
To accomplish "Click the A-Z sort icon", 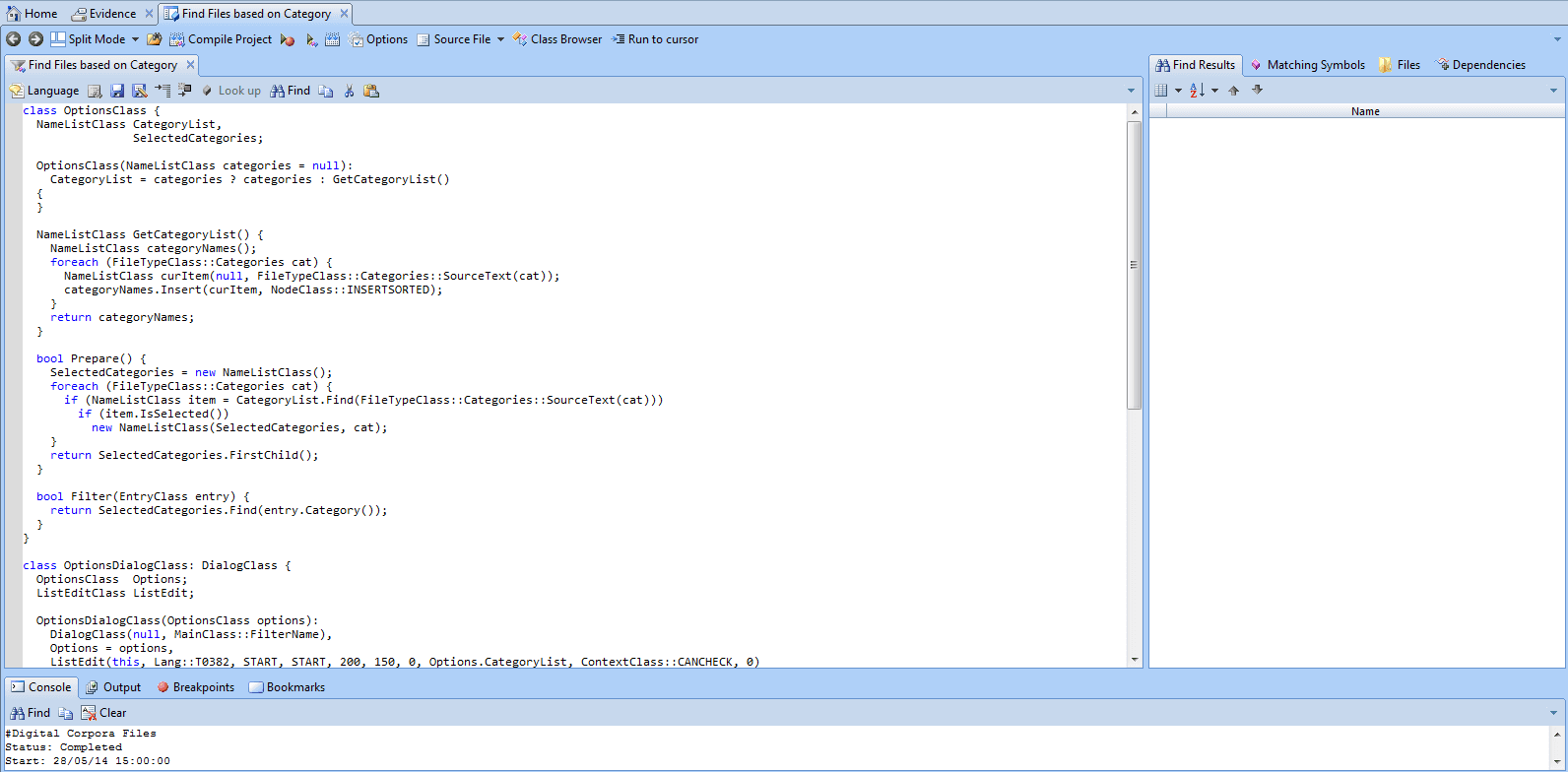I will [x=1198, y=91].
